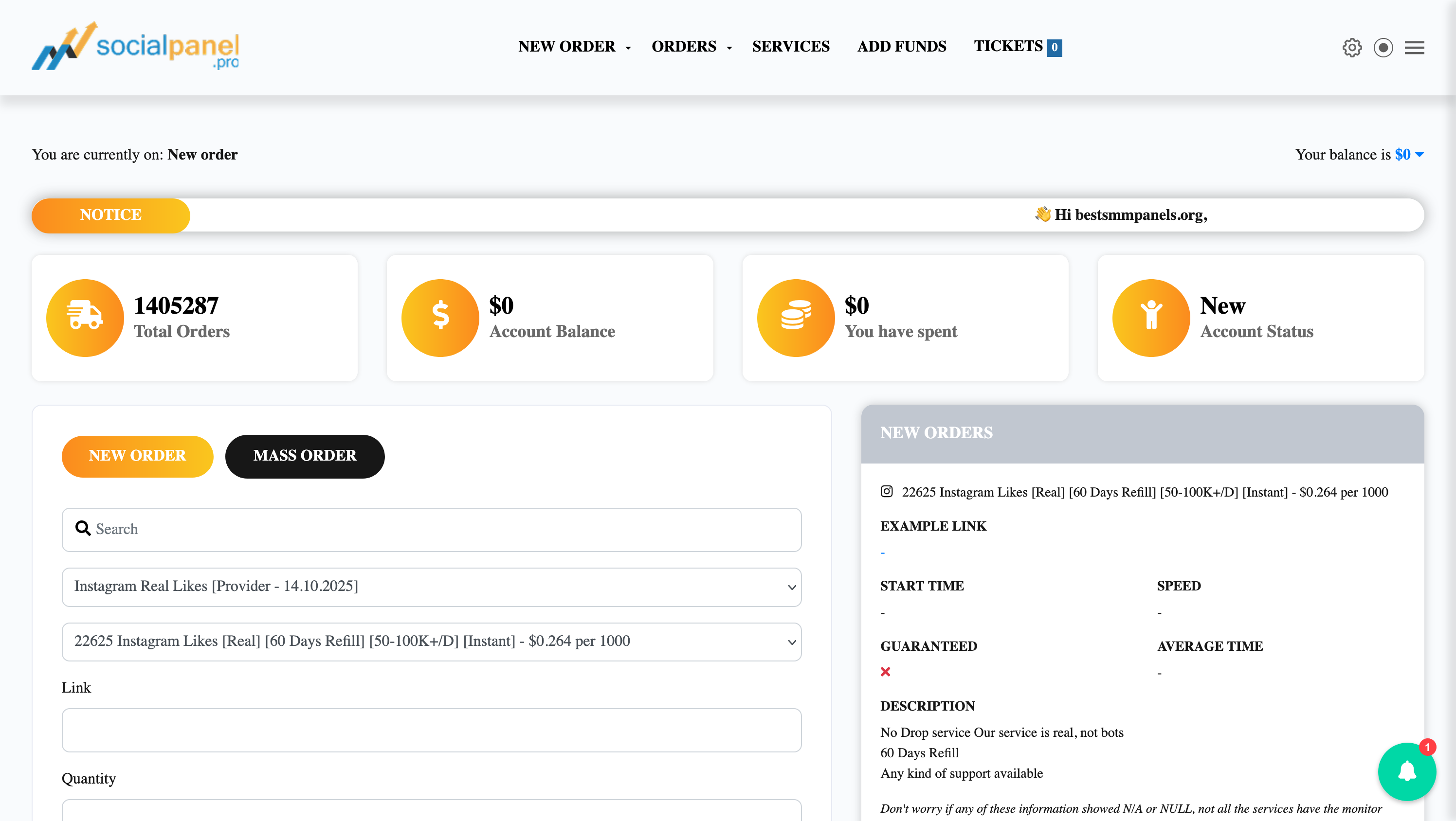1456x821 pixels.
Task: Click the Total Orders truck icon
Action: click(x=85, y=318)
